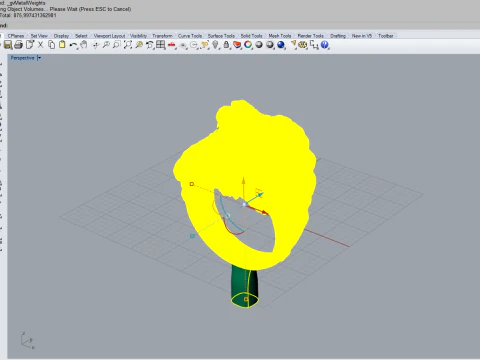
Task: Open the Viewport Layout tab
Action: coord(109,36)
